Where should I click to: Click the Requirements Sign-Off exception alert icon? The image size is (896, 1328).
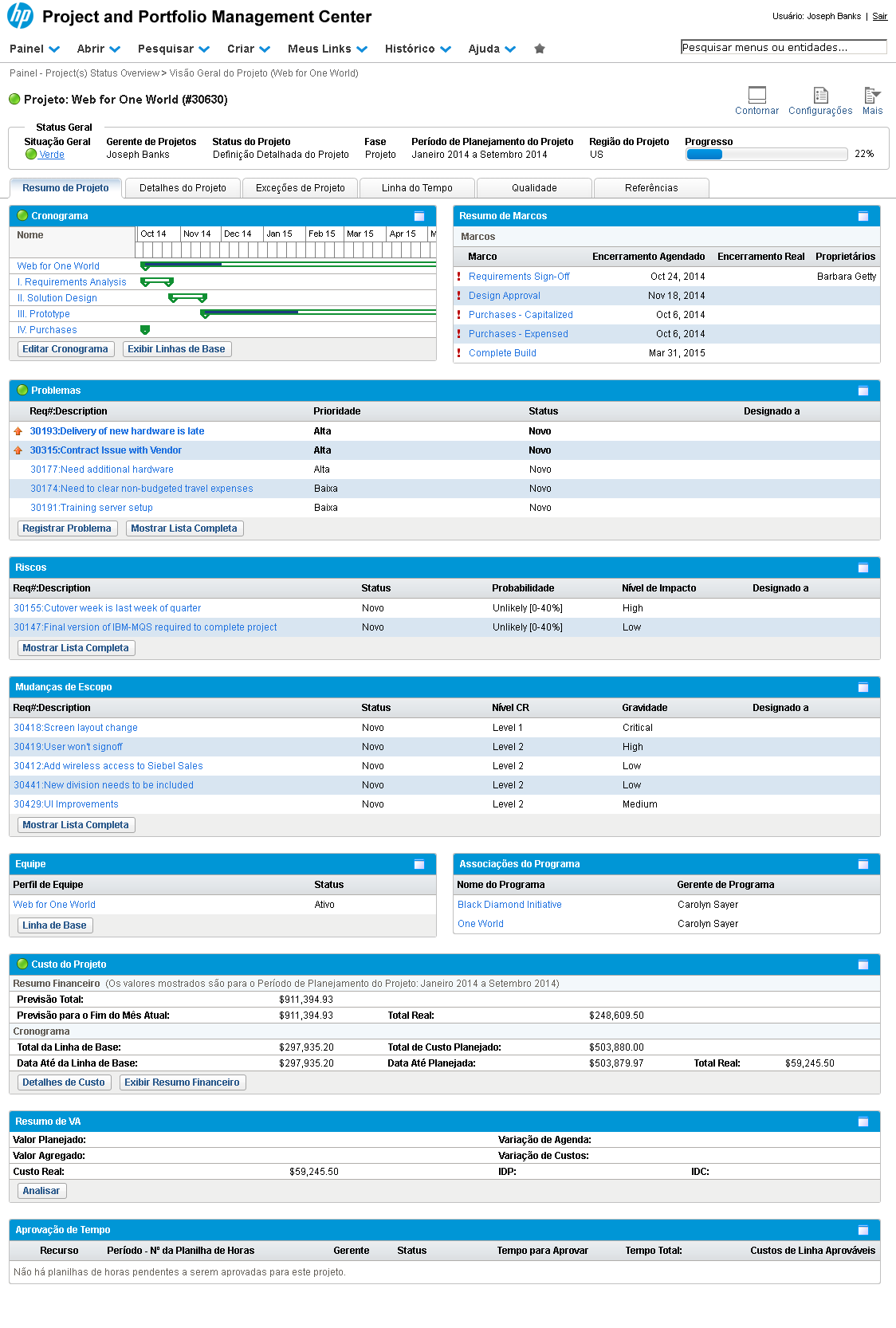(459, 277)
